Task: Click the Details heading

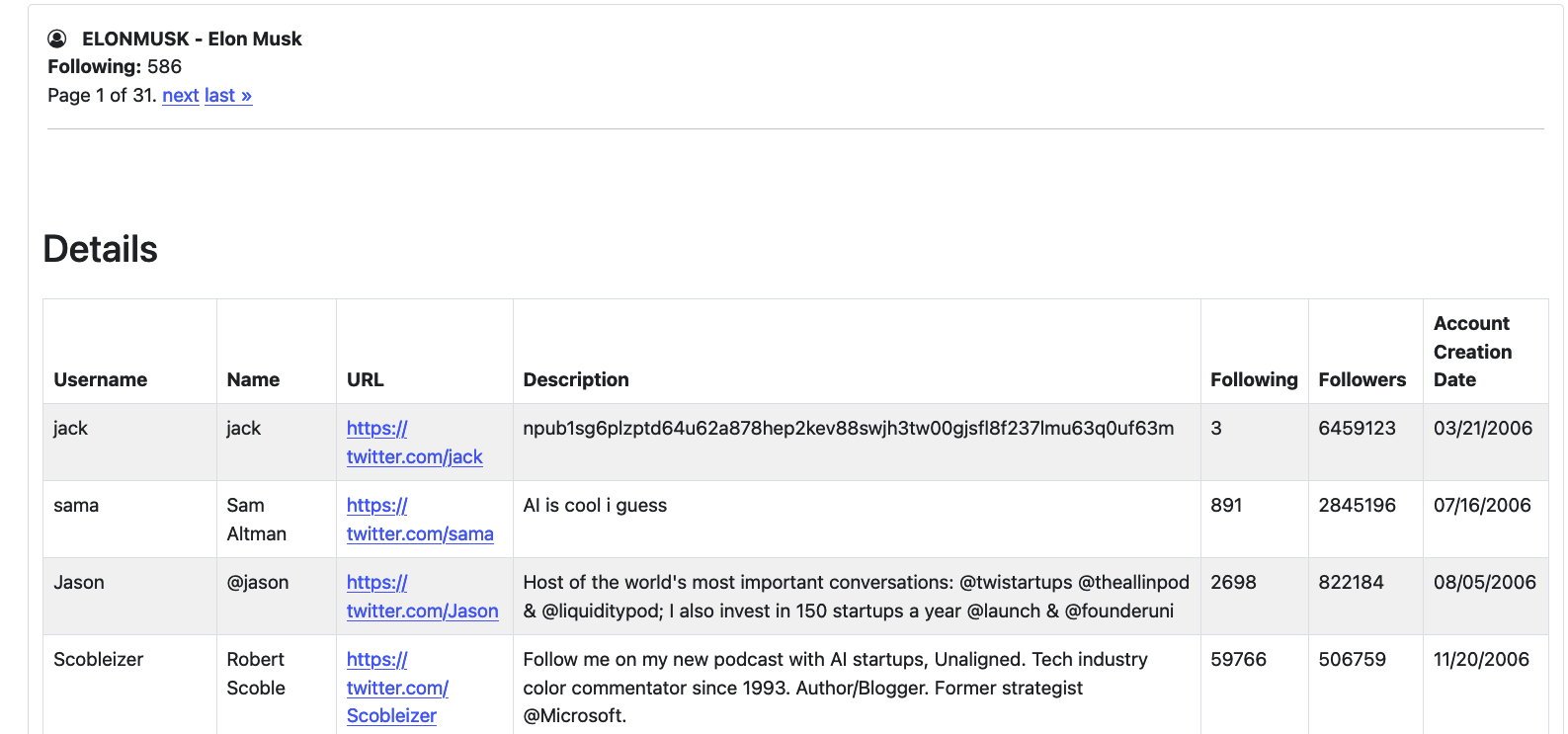Action: [x=101, y=249]
